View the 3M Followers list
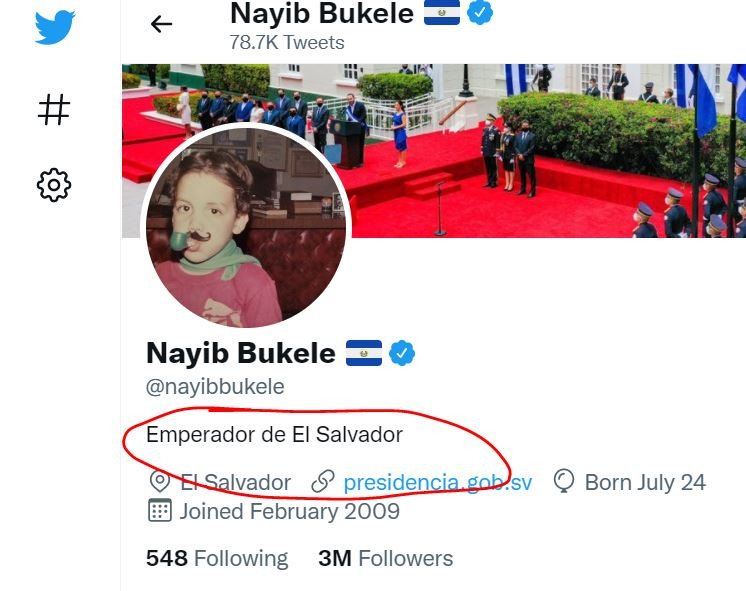 pos(385,558)
